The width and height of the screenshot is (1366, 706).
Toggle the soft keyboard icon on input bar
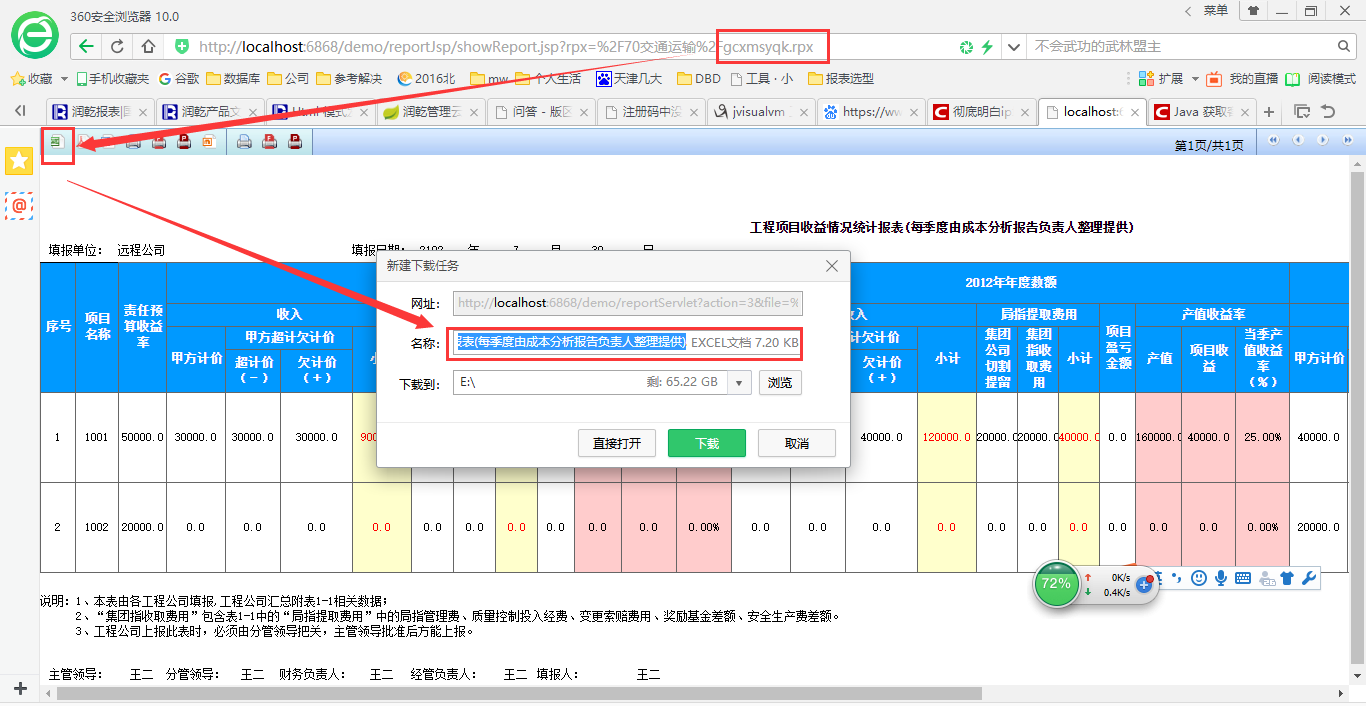[x=1243, y=577]
